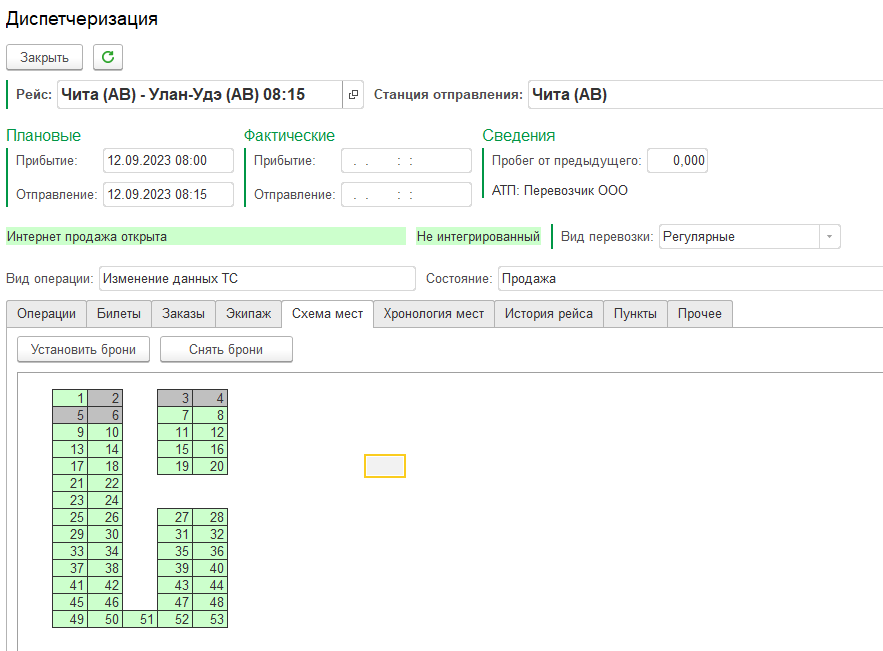Select the Экипаж tab
This screenshot has width=883, height=651.
[x=248, y=314]
